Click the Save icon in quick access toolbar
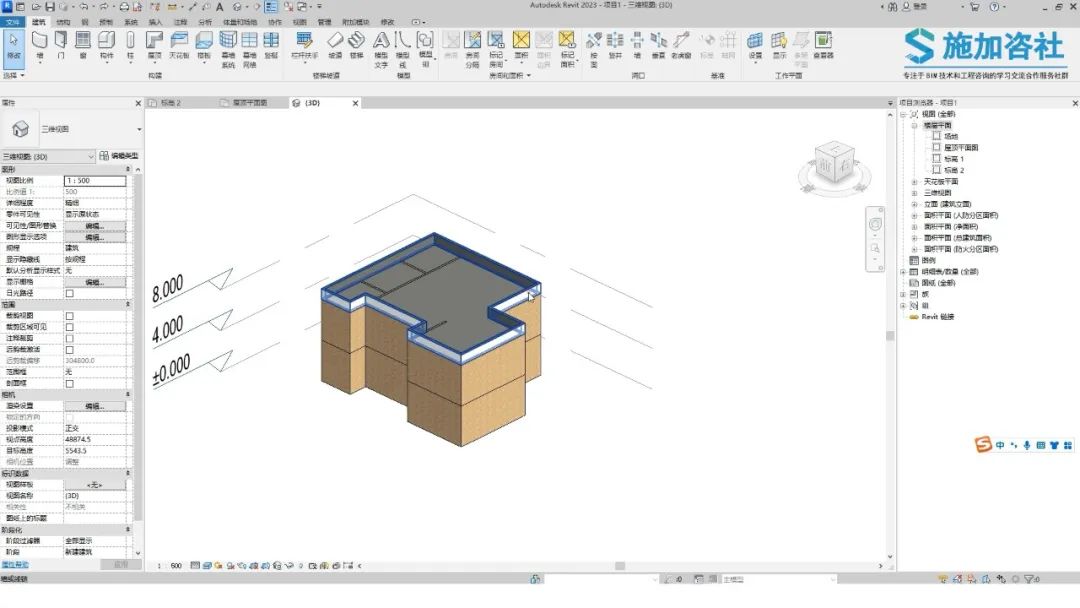The height and width of the screenshot is (608, 1080). click(50, 7)
